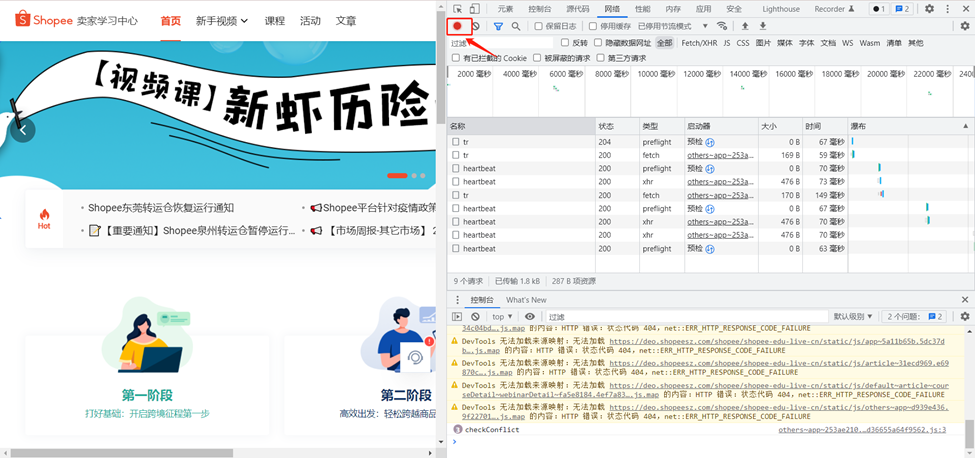The image size is (975, 458).
Task: Enable 停用缓存 checkbox
Action: [x=593, y=26]
